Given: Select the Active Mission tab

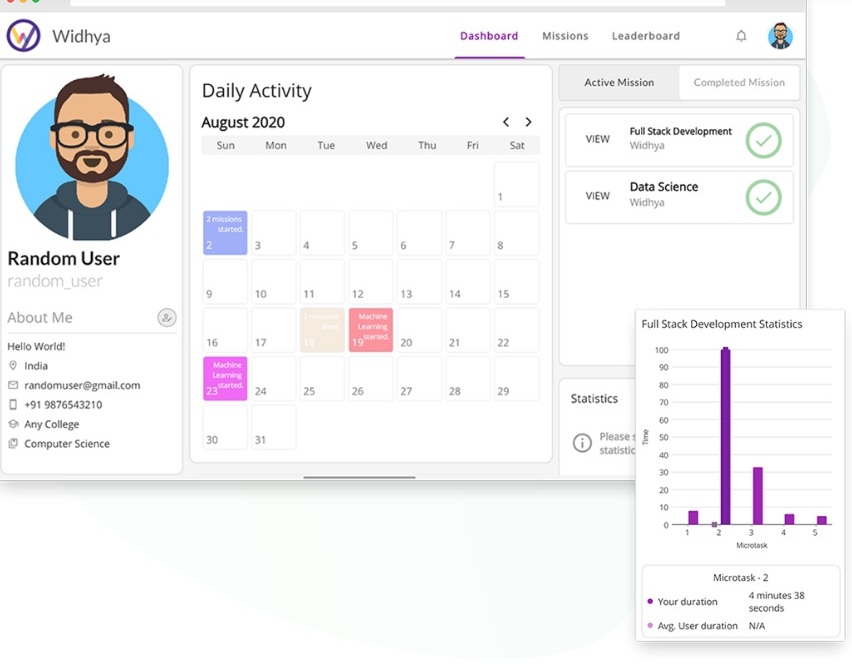Looking at the screenshot, I should click(619, 83).
